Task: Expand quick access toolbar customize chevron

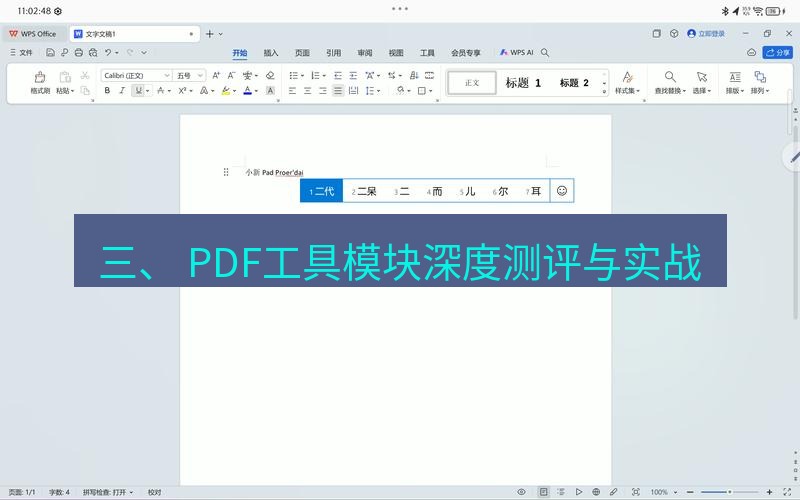Action: [144, 52]
